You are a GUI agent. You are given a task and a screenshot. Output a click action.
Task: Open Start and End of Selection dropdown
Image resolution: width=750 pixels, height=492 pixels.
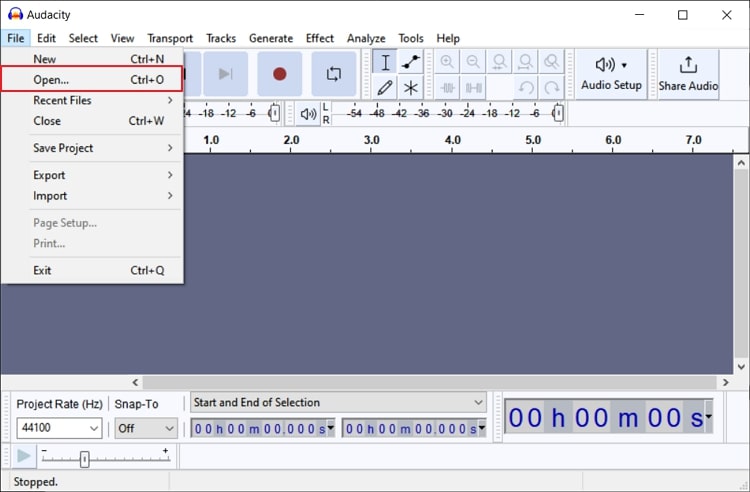pos(339,403)
